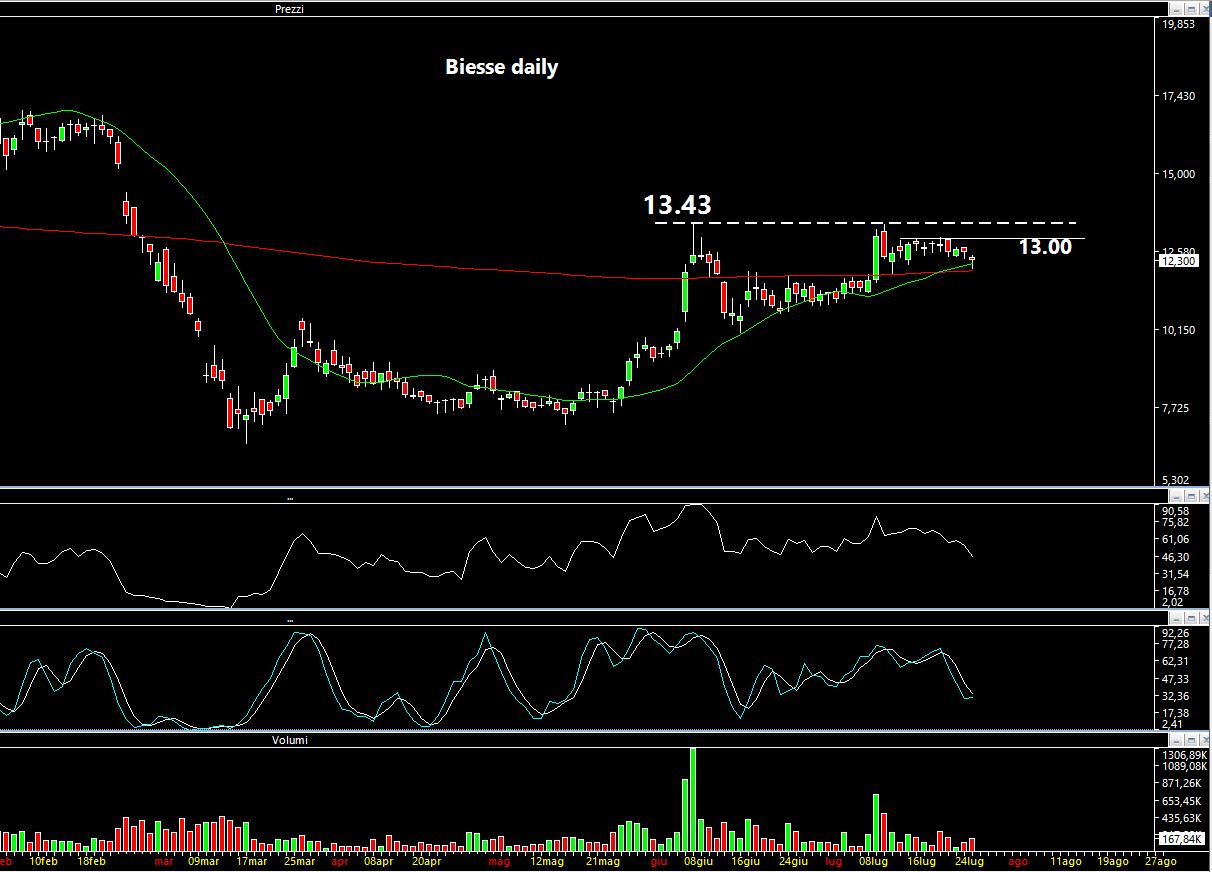Click the 92,26 stochastic scale value
The image size is (1212, 872).
[1175, 633]
